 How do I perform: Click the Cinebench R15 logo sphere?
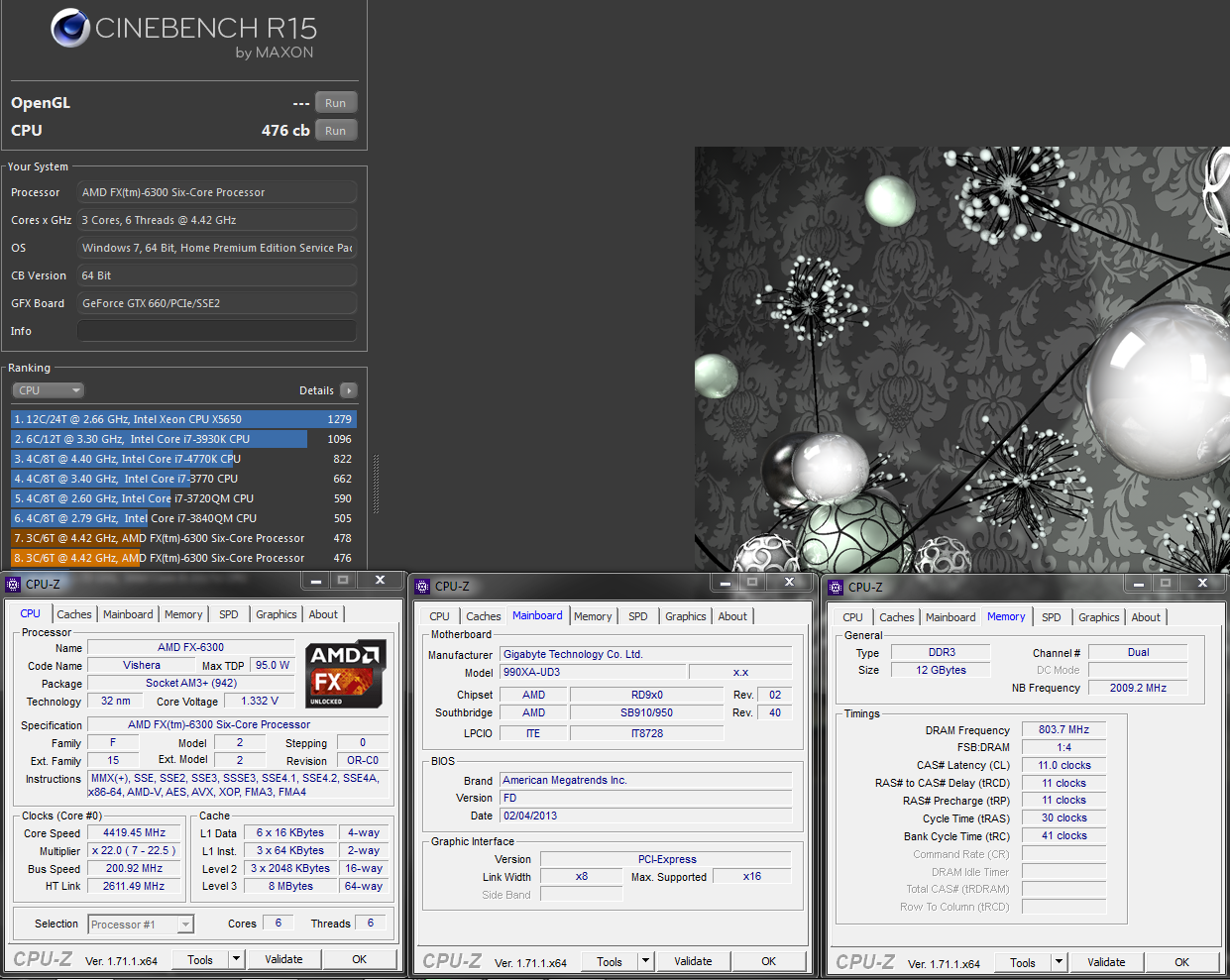(x=70, y=28)
